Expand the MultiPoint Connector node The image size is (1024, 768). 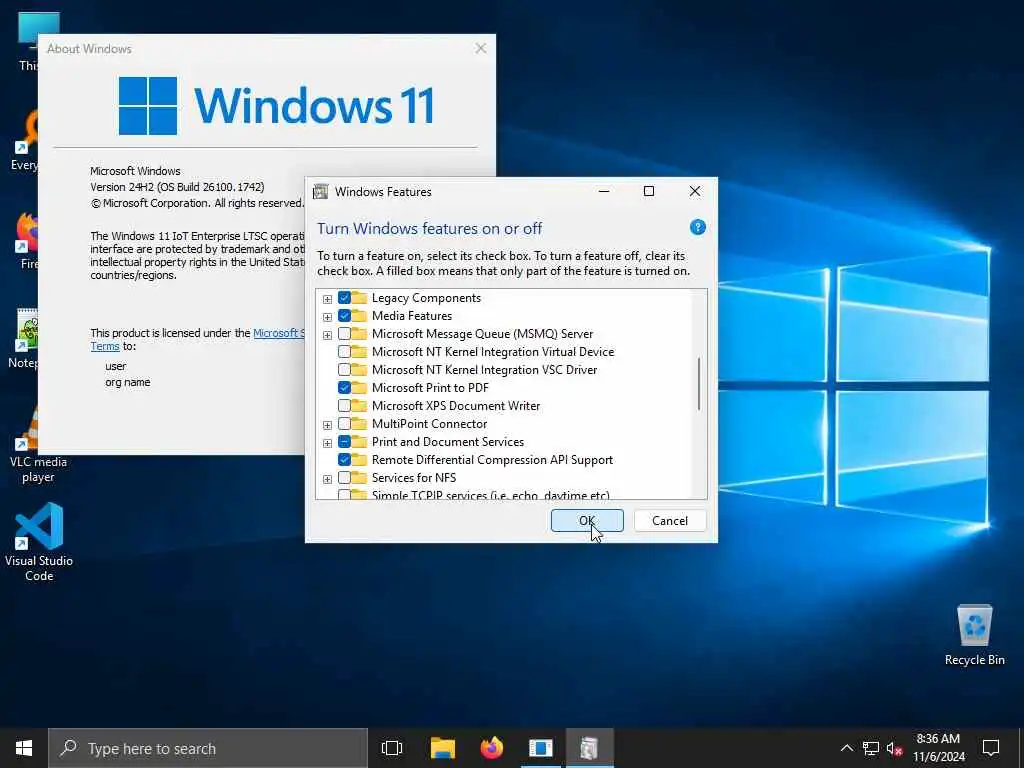tap(327, 425)
